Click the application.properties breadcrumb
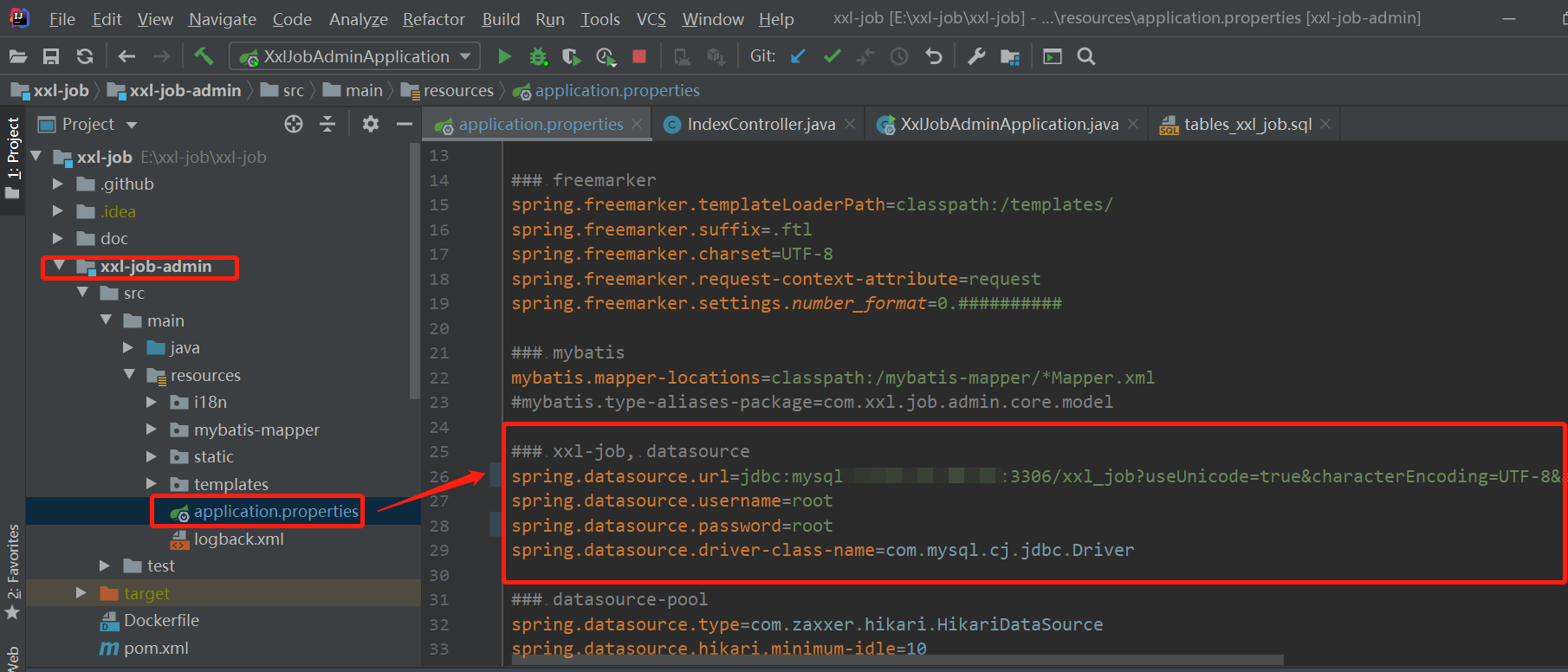Viewport: 1568px width, 672px height. (x=606, y=90)
